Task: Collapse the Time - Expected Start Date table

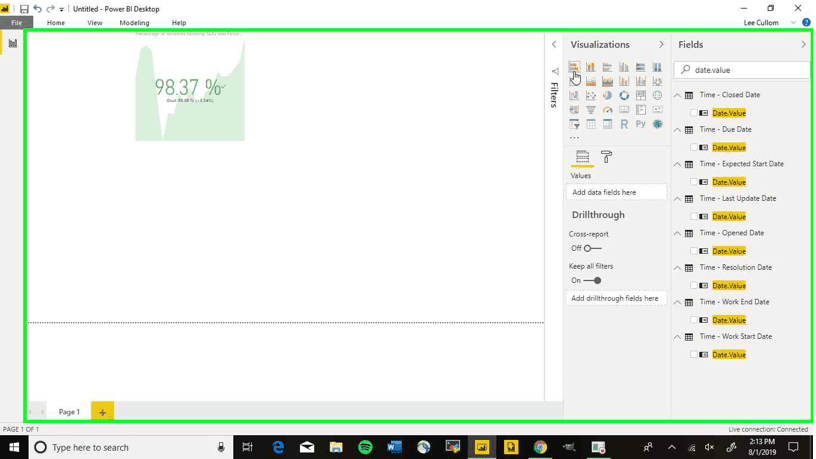Action: [677, 164]
